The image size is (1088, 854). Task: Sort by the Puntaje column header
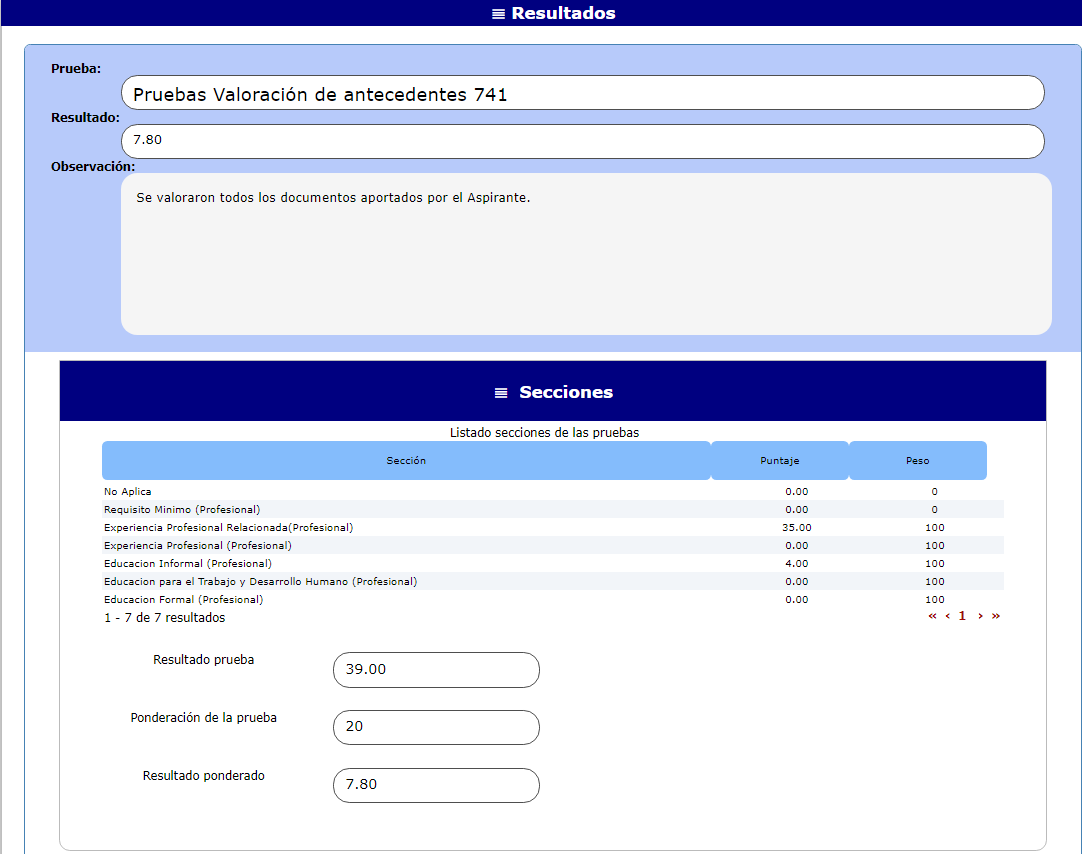click(x=779, y=461)
